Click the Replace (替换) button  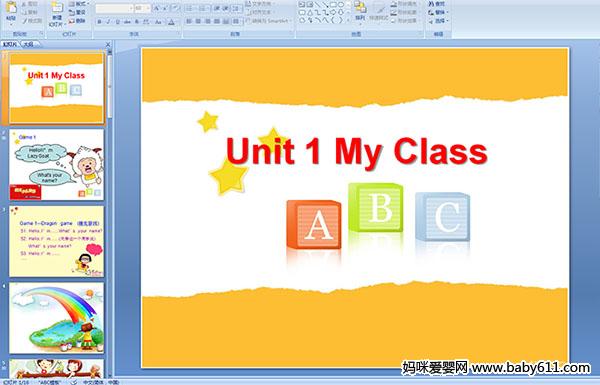click(x=439, y=12)
